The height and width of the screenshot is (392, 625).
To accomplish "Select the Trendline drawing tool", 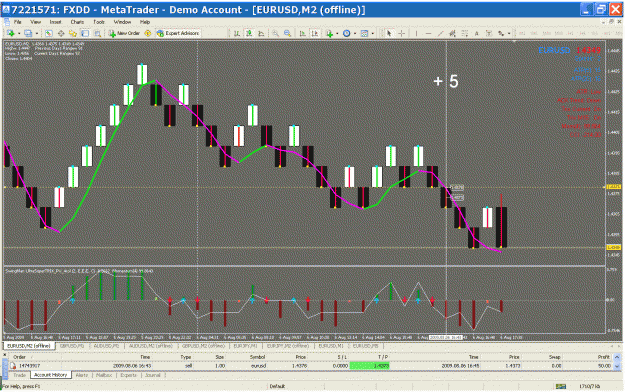I will pos(440,33).
